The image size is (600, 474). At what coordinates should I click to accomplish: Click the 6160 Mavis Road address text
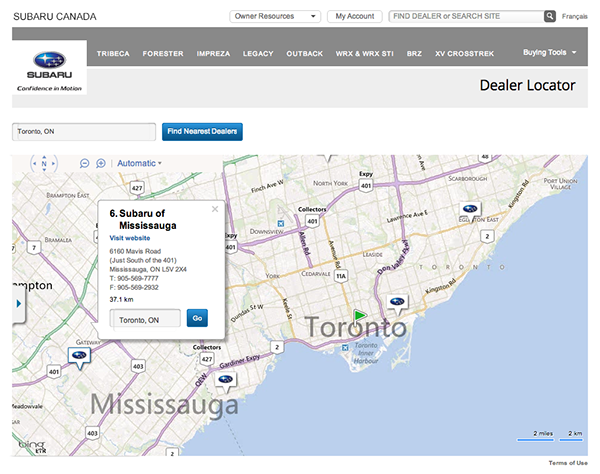point(135,251)
